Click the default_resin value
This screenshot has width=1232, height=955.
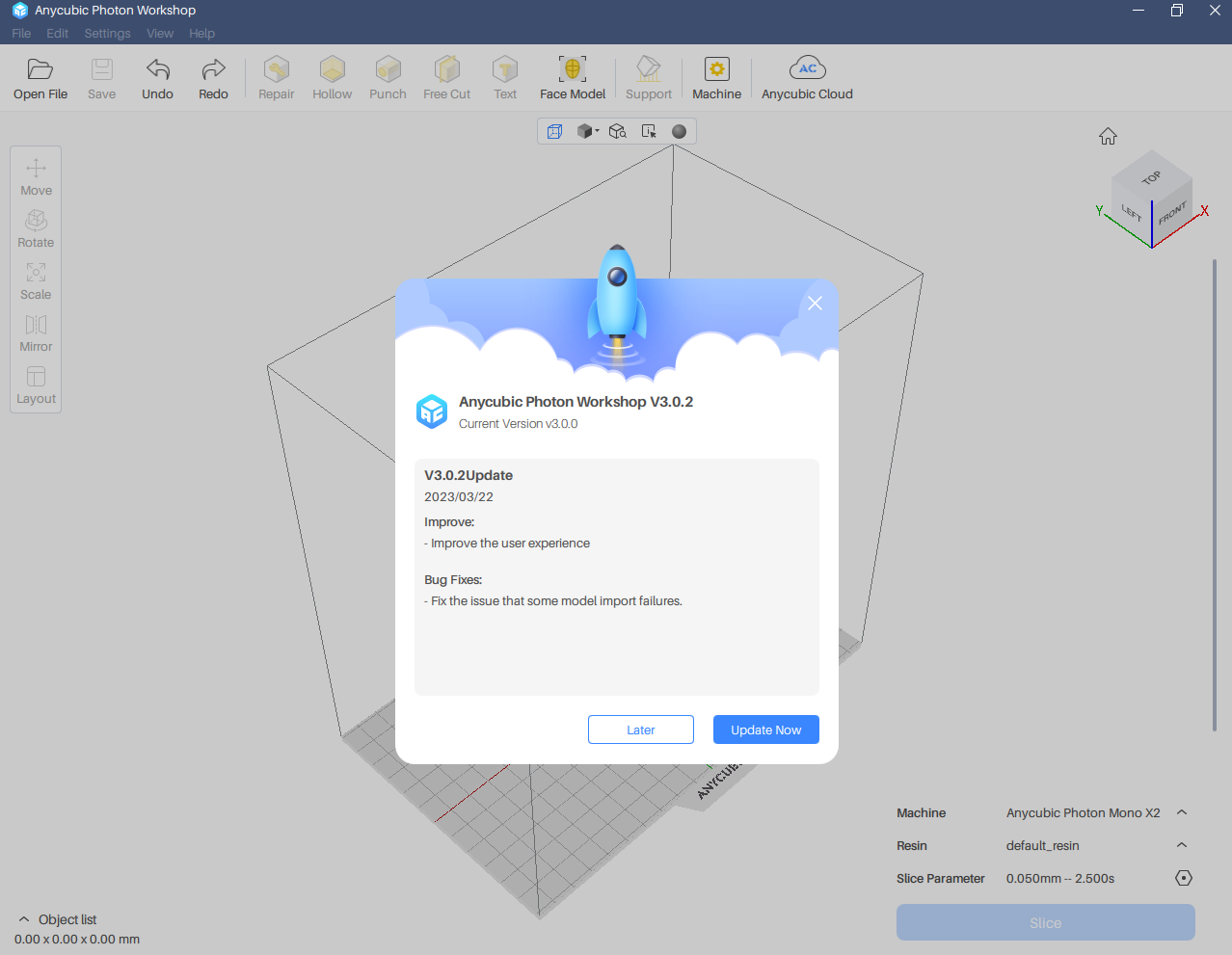tap(1043, 845)
